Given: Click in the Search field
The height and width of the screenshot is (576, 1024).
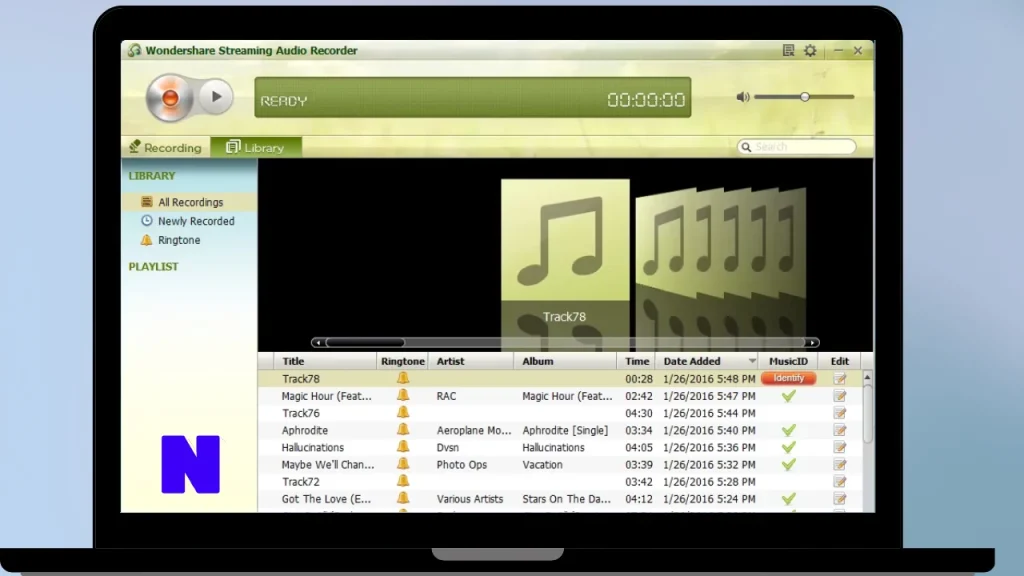Looking at the screenshot, I should click(x=797, y=146).
